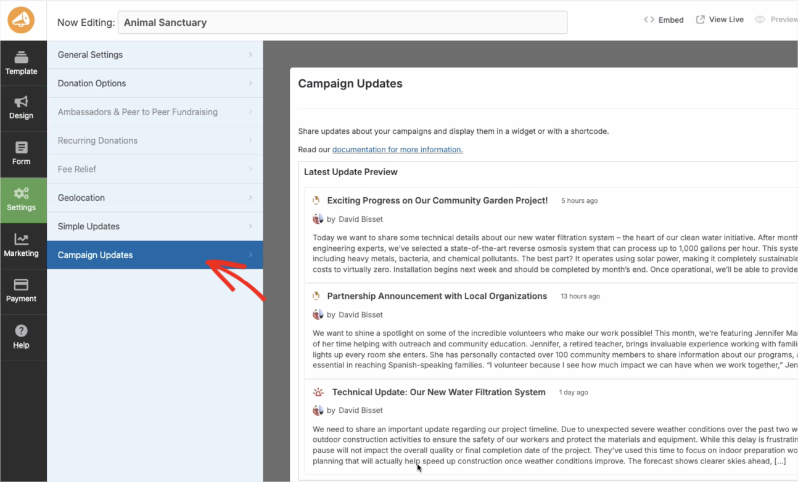The width and height of the screenshot is (798, 482).
Task: Click David Bisset avatar on Partnership Announcement
Action: (x=318, y=314)
